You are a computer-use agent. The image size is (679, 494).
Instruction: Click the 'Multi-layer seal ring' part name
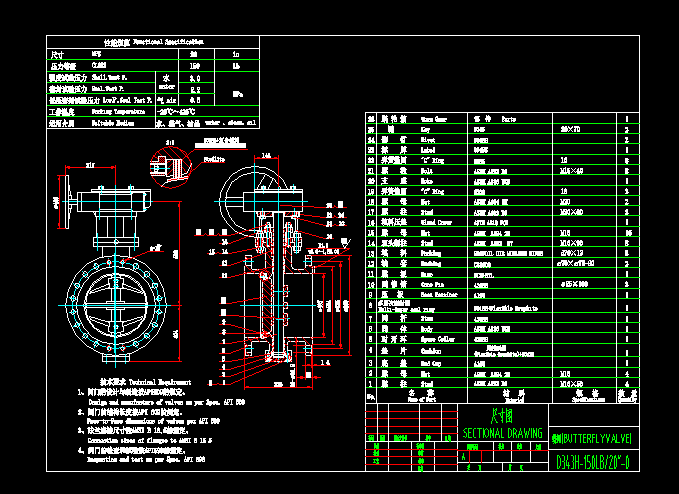[x=406, y=310]
